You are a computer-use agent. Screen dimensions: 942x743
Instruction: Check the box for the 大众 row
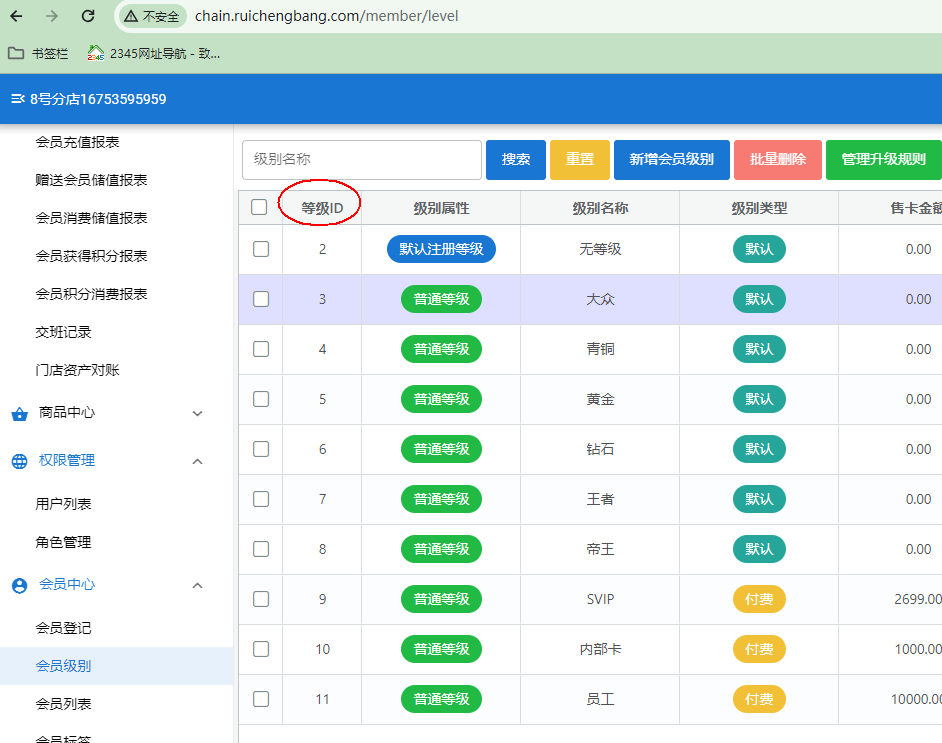click(261, 299)
